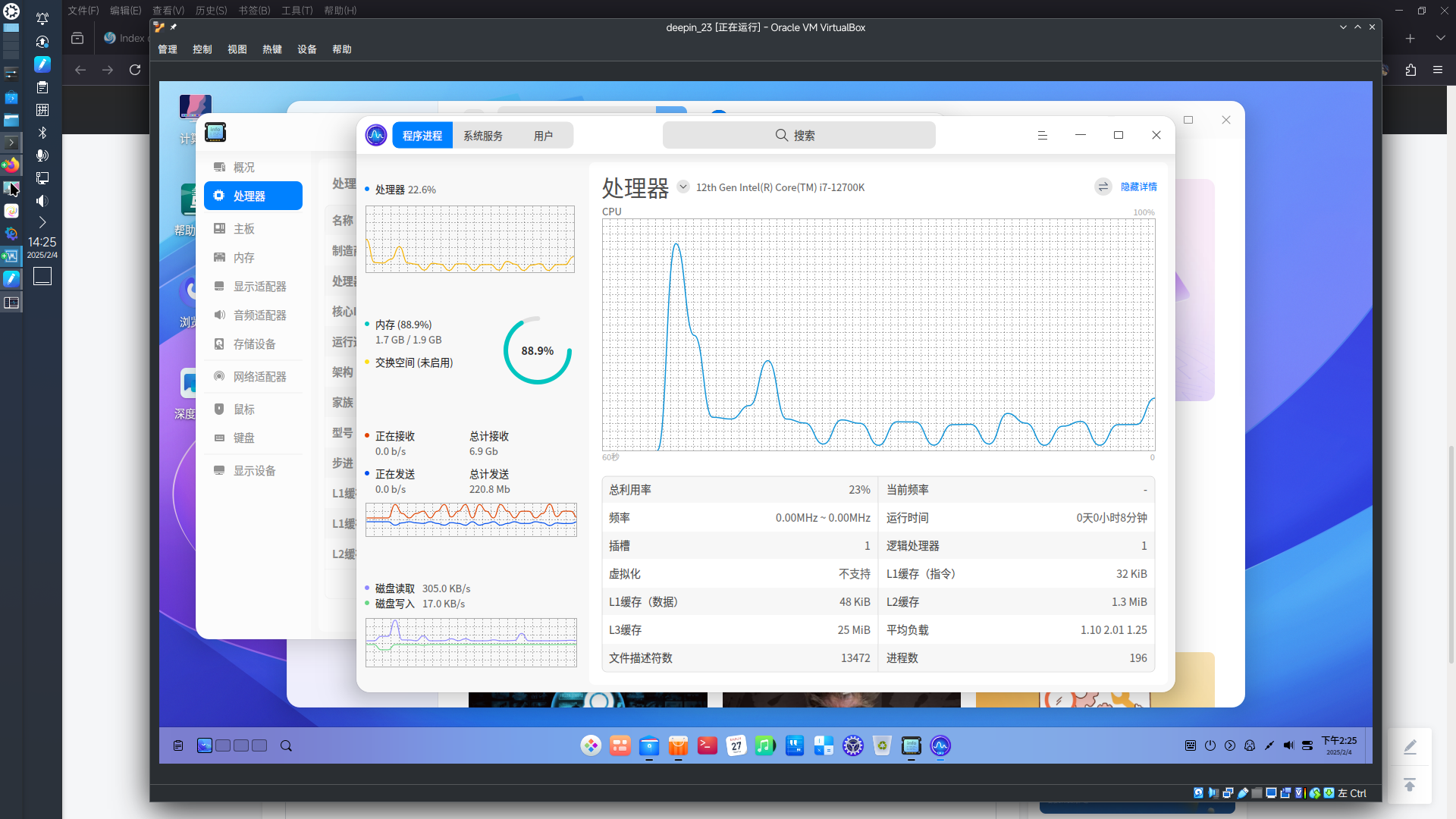Click notification bell in host panel
1456x819 pixels.
(x=42, y=18)
